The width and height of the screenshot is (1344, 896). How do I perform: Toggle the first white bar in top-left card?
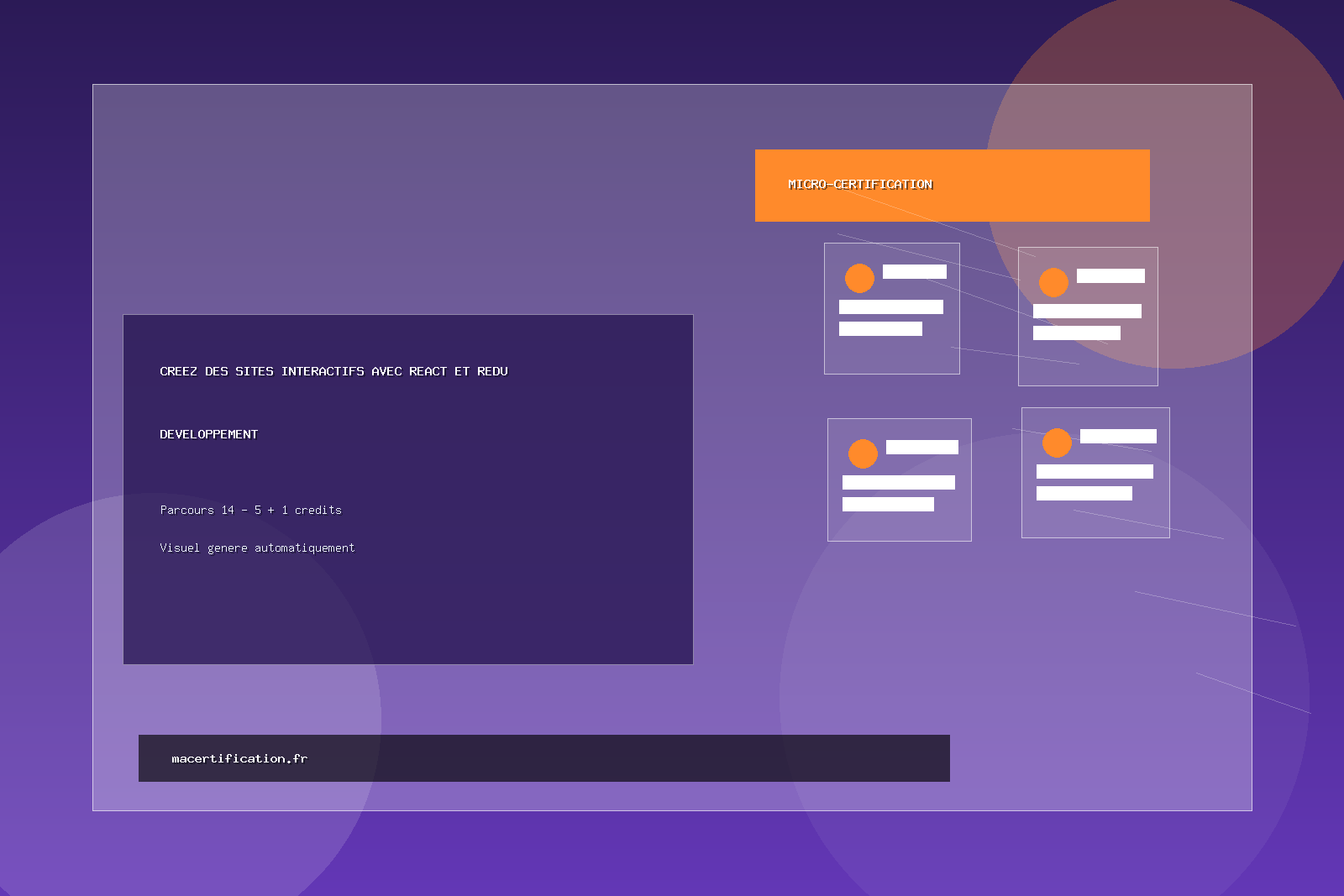point(890,307)
